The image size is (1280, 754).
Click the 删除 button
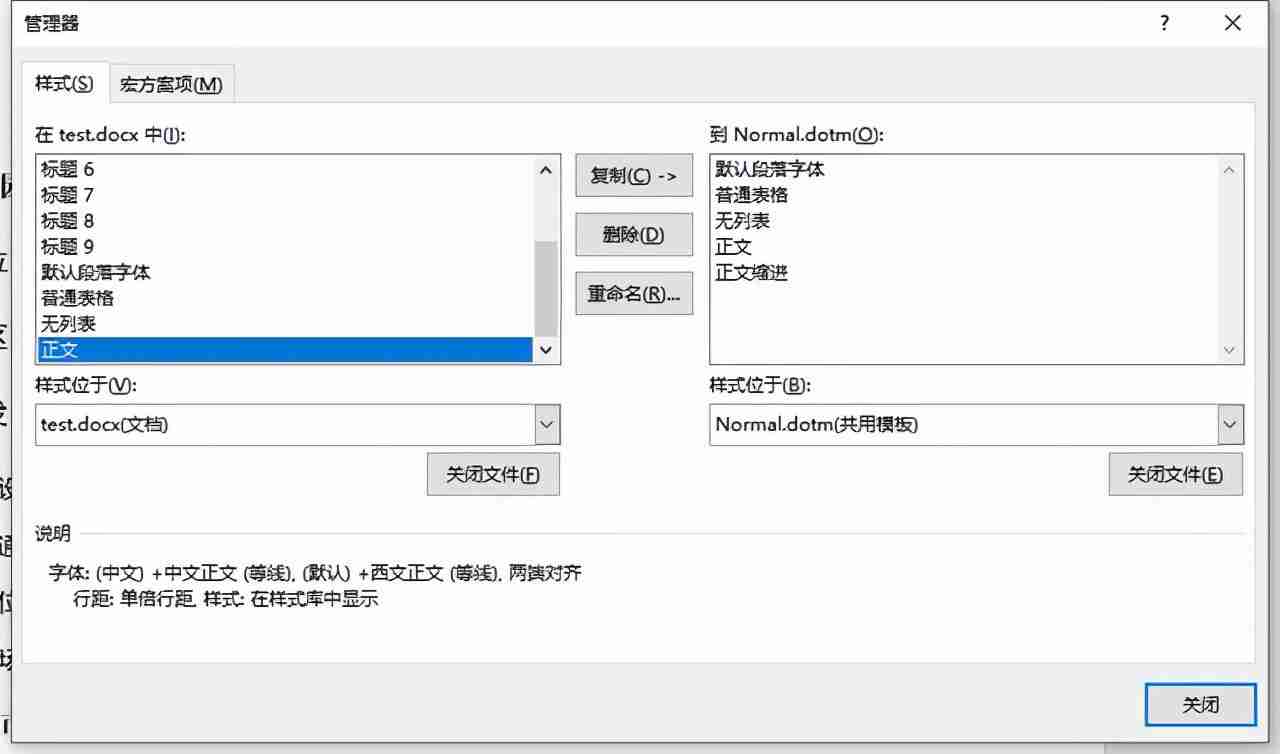coord(633,234)
